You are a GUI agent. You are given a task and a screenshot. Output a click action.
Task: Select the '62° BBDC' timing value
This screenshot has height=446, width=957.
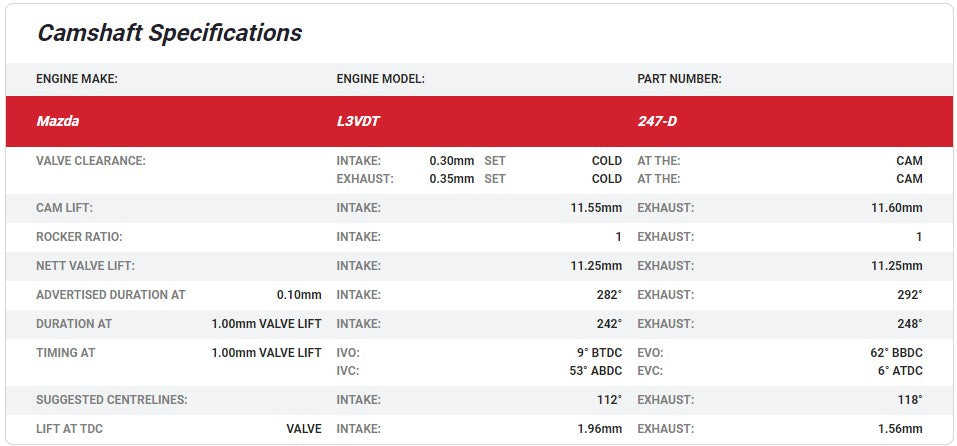(x=896, y=353)
